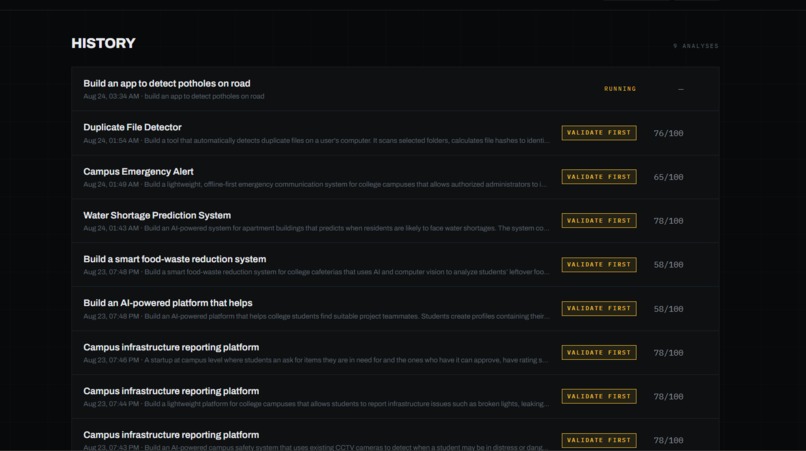Select the 76/100 score
This screenshot has height=451, width=806.
668,133
